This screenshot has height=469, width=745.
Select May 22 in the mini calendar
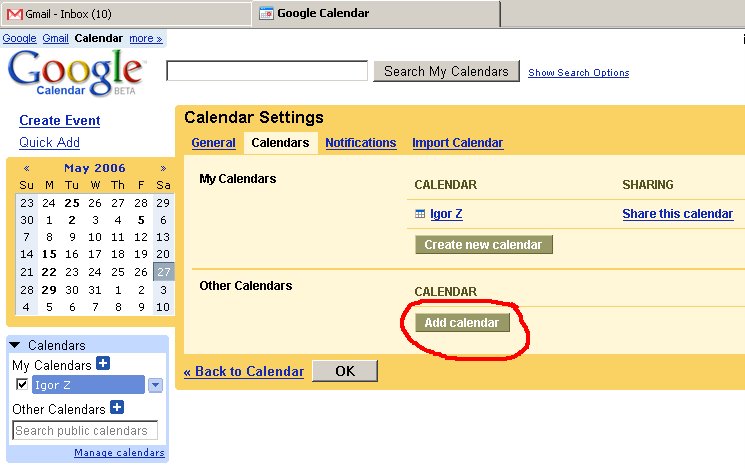(x=49, y=272)
